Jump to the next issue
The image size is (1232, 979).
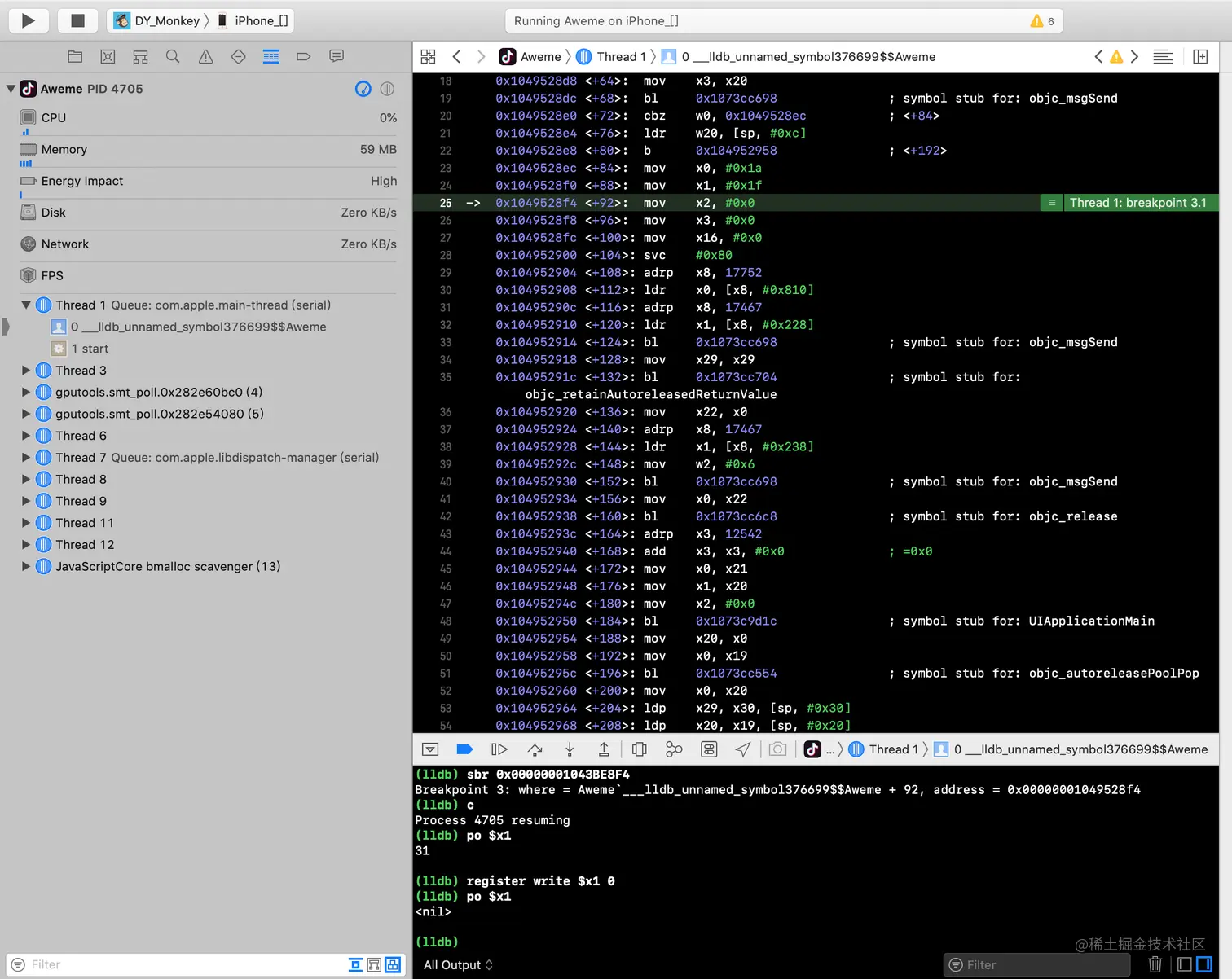[1134, 56]
